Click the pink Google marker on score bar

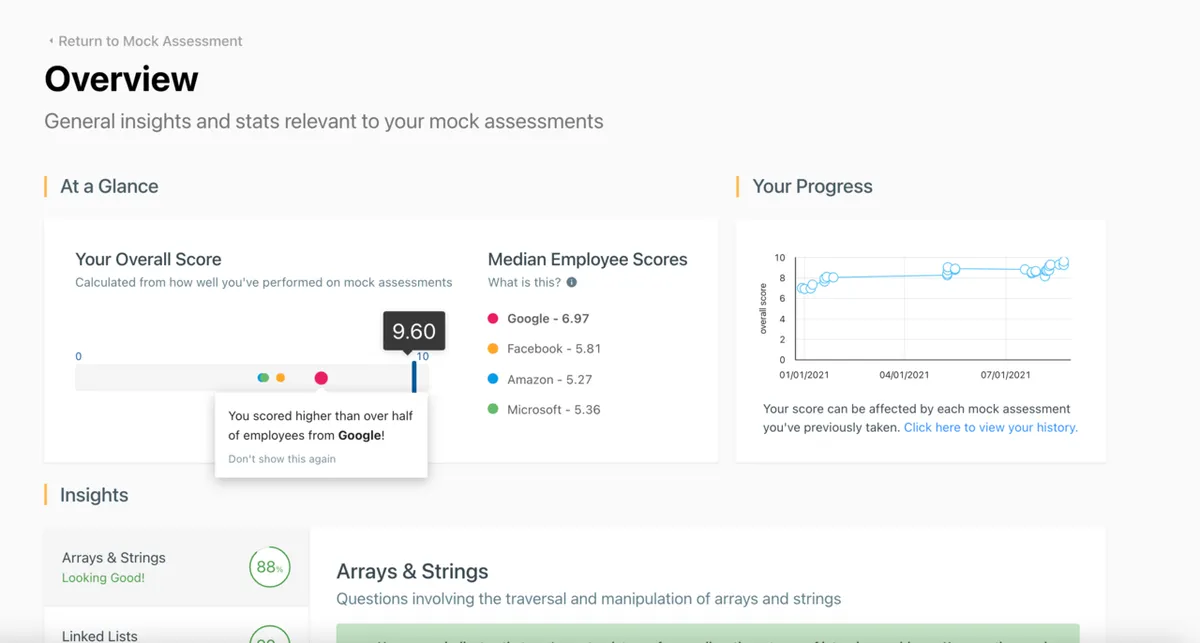[x=321, y=378]
